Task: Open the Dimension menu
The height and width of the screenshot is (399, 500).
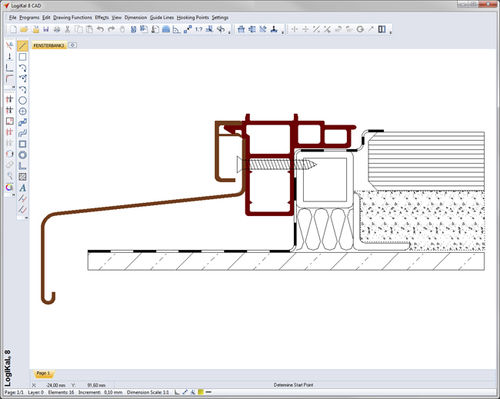Action: click(x=136, y=17)
